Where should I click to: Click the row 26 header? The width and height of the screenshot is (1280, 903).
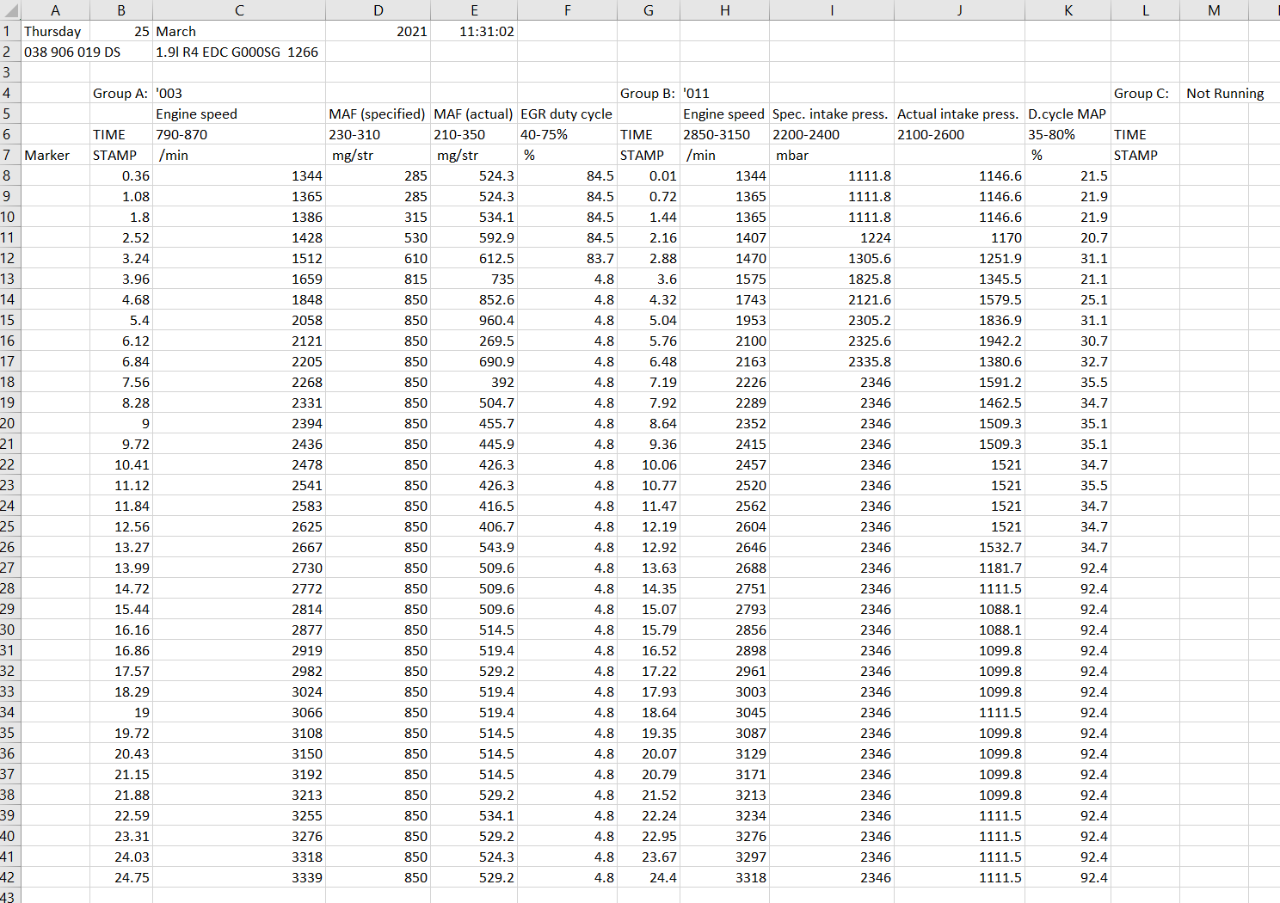pyautogui.click(x=10, y=547)
